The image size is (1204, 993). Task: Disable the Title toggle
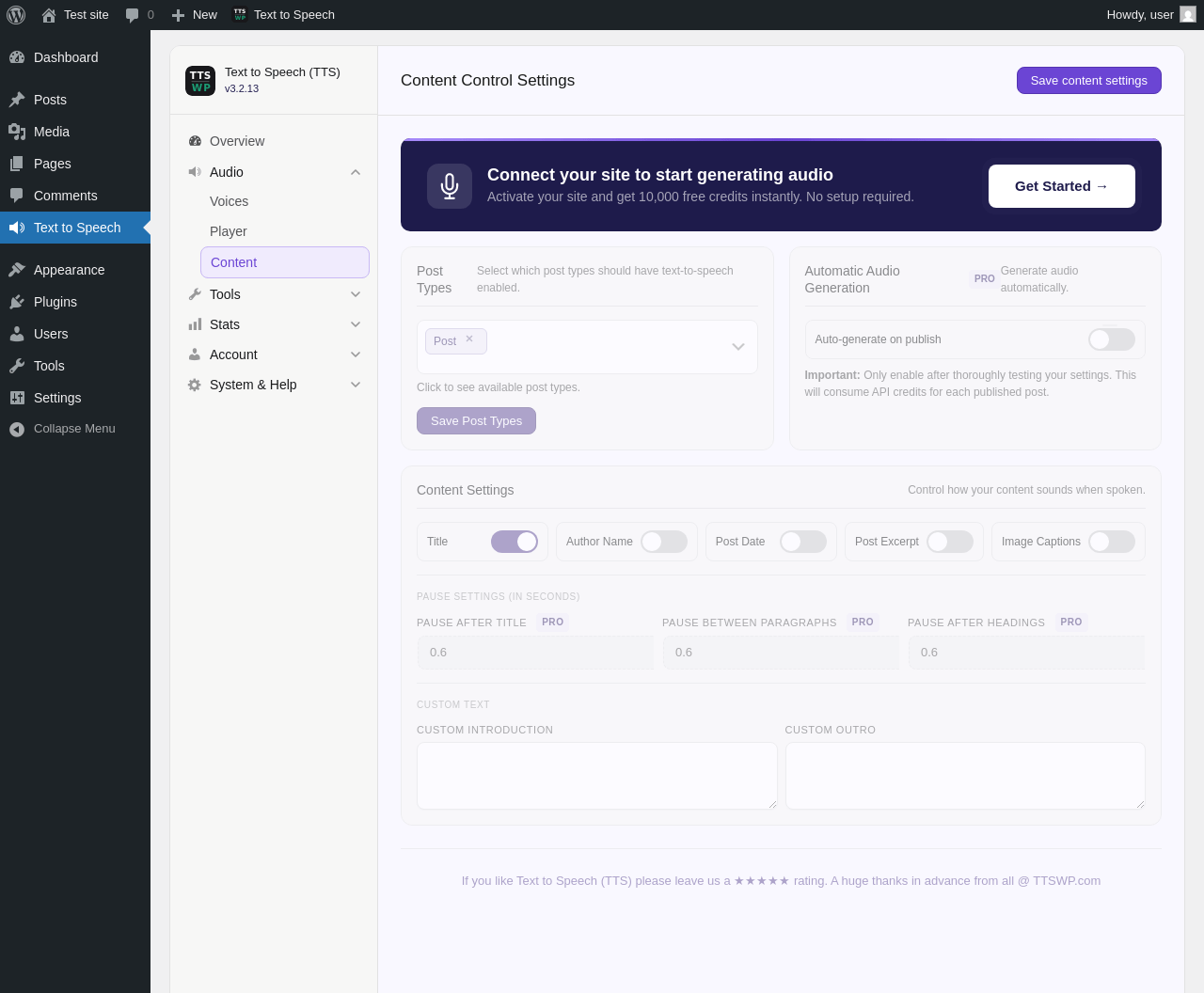coord(515,542)
